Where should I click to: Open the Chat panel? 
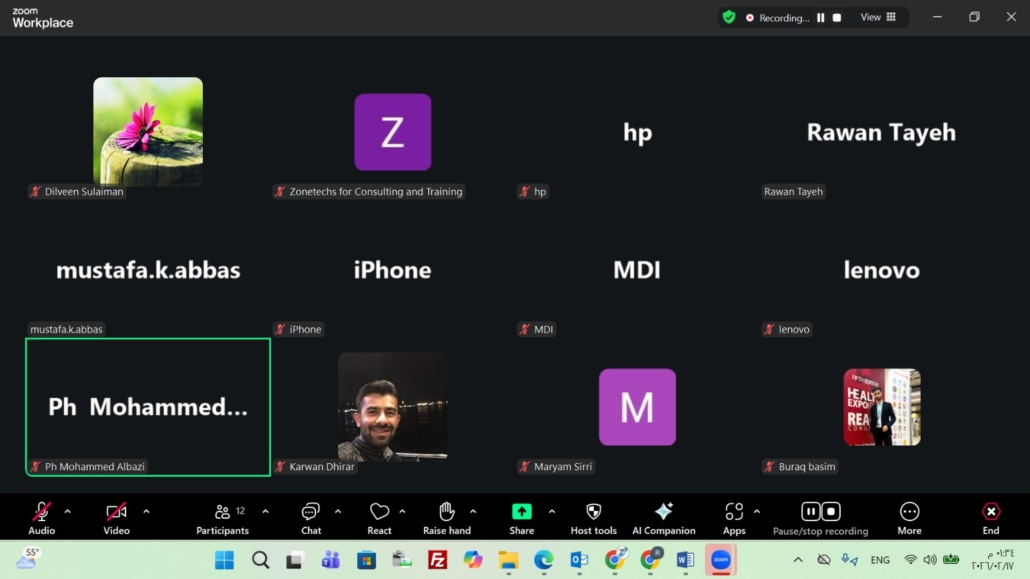(311, 519)
